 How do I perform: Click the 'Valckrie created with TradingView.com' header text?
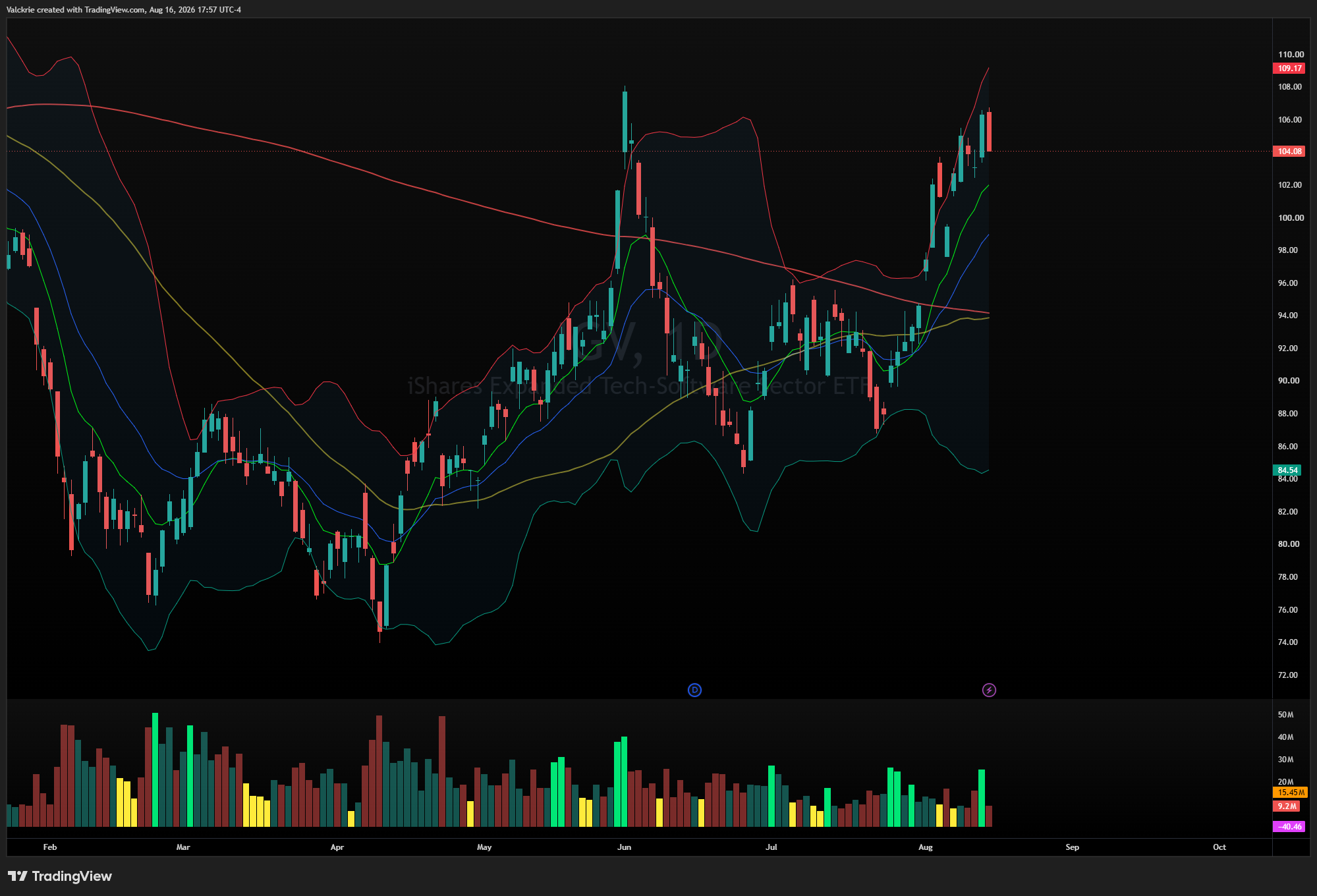coord(76,10)
